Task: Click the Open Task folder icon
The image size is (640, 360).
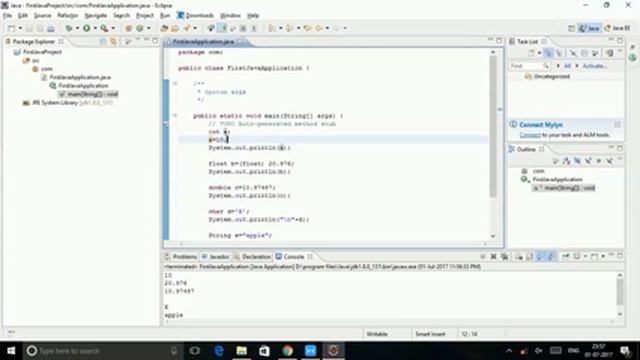Action: 175,28
